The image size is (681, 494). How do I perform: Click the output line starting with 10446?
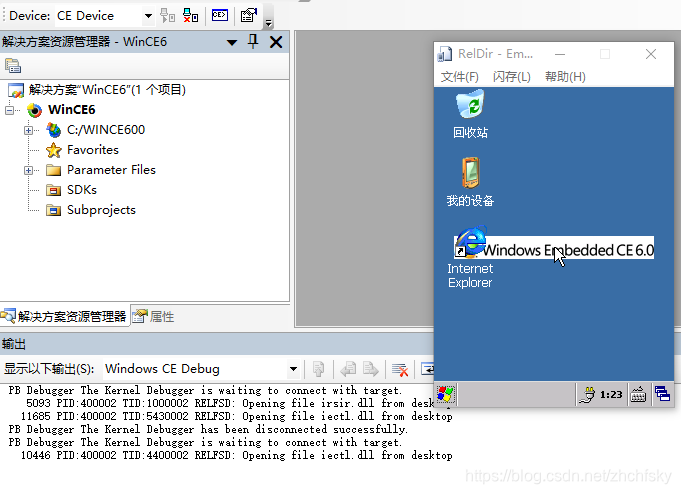coord(236,455)
